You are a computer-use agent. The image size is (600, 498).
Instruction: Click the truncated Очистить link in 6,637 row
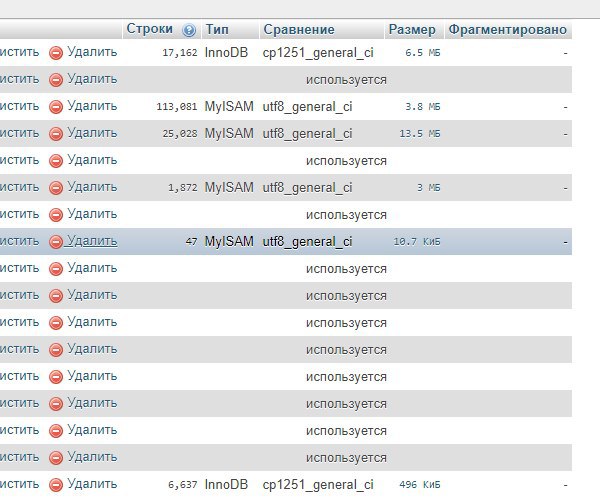point(20,484)
